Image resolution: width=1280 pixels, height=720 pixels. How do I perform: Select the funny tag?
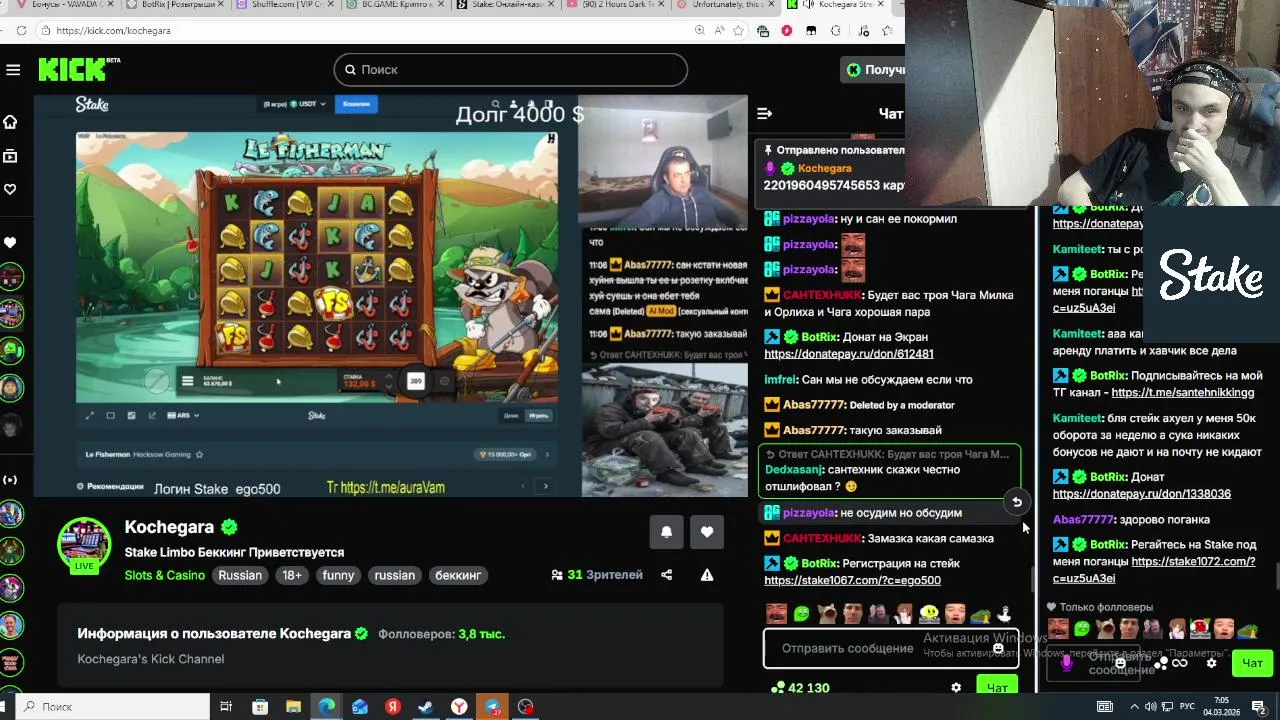pos(338,575)
